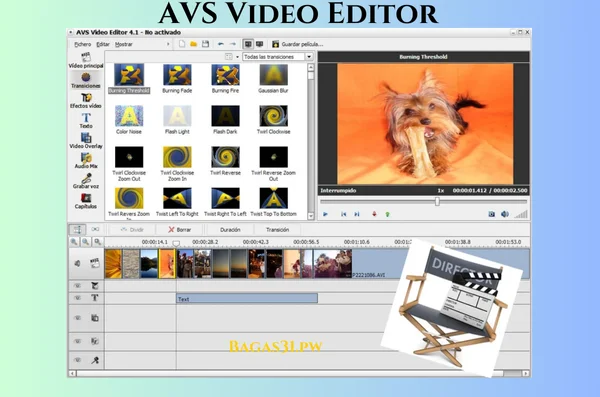Click the Borrar button
Viewport: 600px width, 397px height.
180,230
